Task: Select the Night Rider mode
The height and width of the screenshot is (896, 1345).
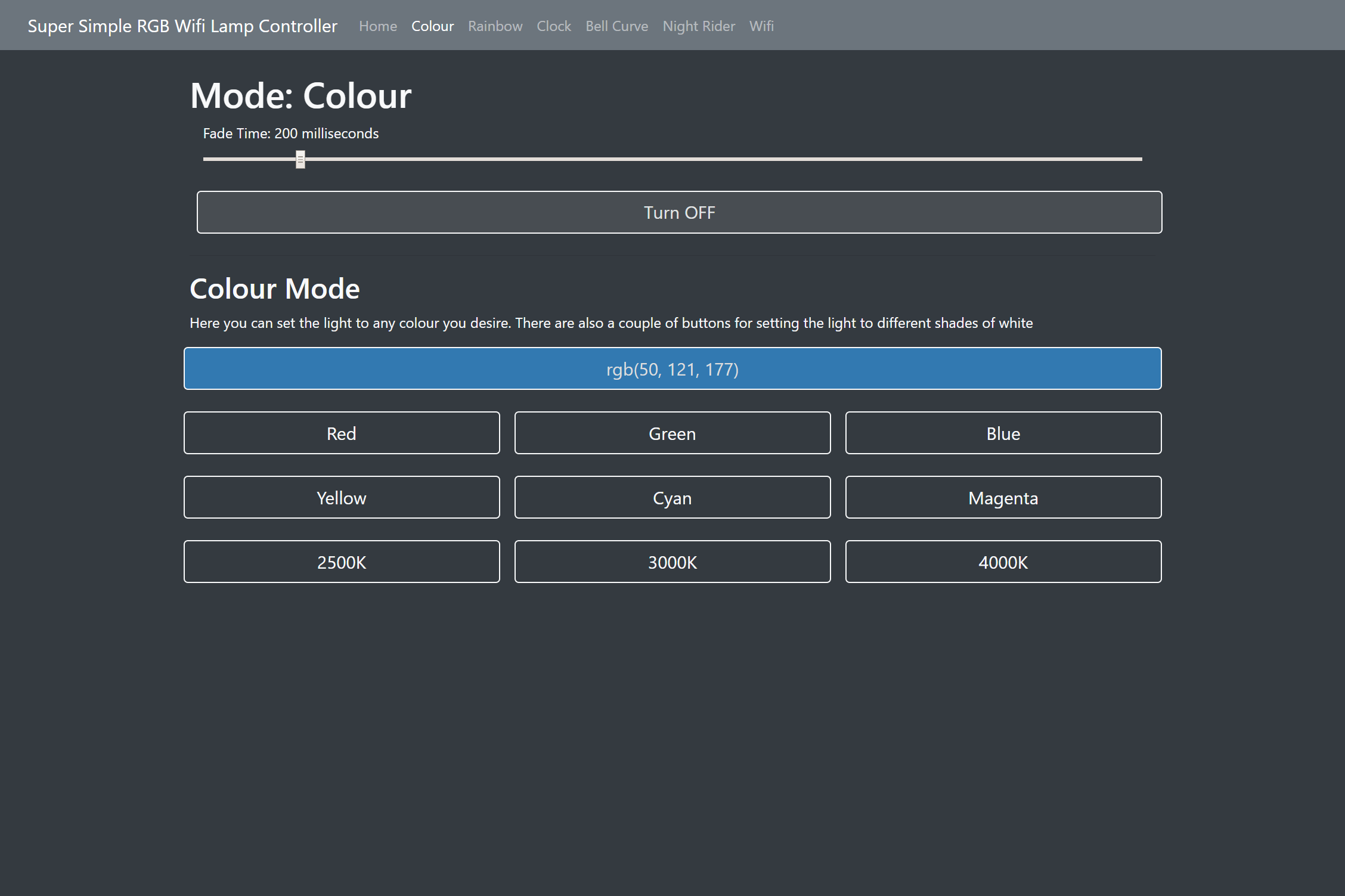Action: click(x=699, y=26)
